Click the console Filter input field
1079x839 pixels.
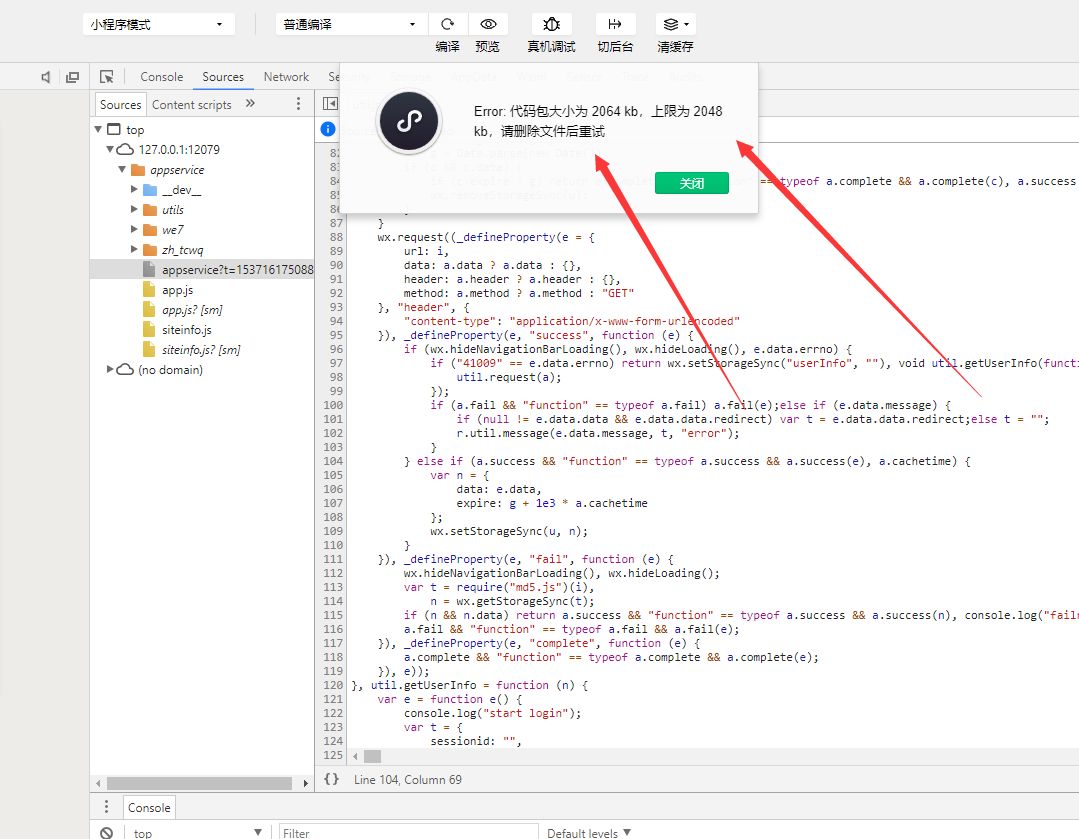pos(408,833)
